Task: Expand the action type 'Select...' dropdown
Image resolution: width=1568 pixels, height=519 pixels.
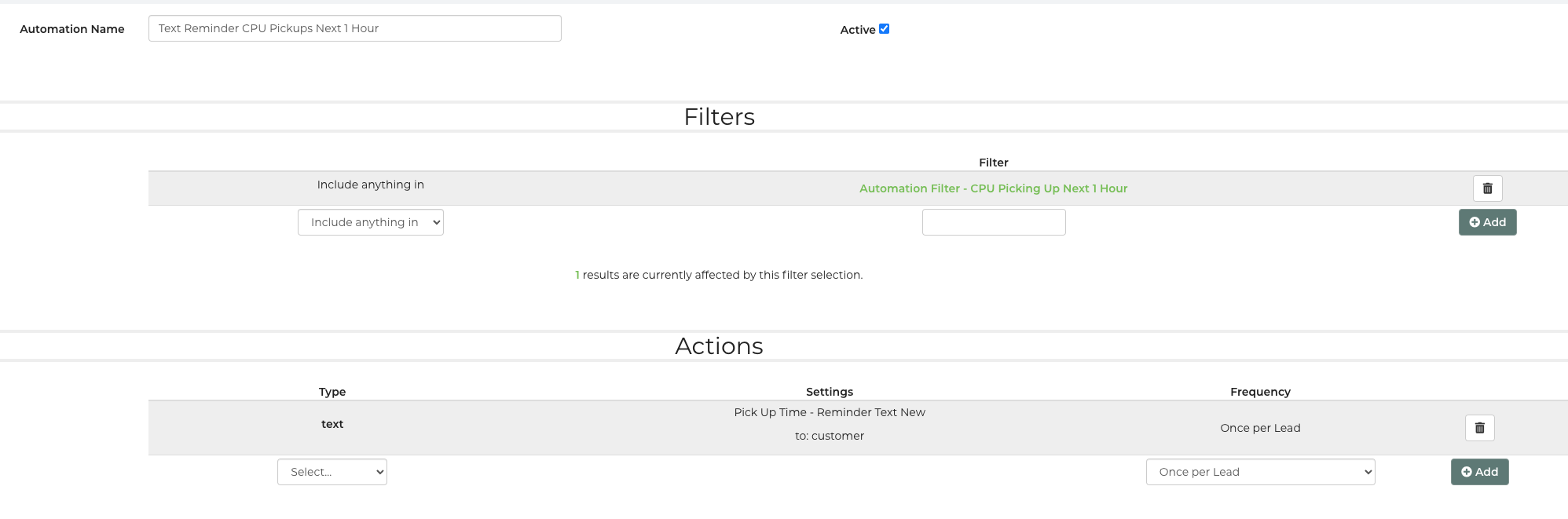Action: 332,472
